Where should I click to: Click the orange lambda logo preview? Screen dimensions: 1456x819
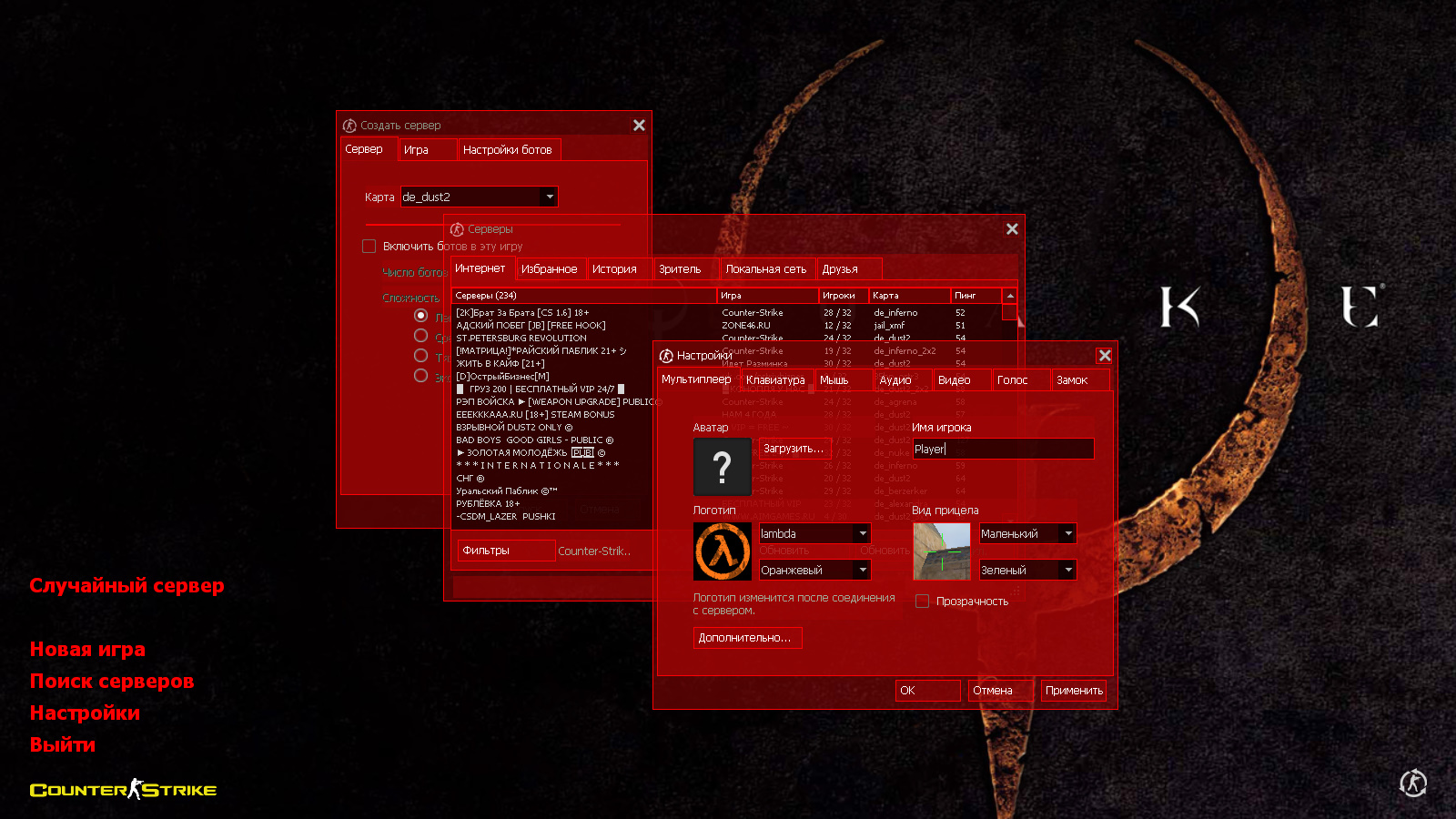(723, 551)
